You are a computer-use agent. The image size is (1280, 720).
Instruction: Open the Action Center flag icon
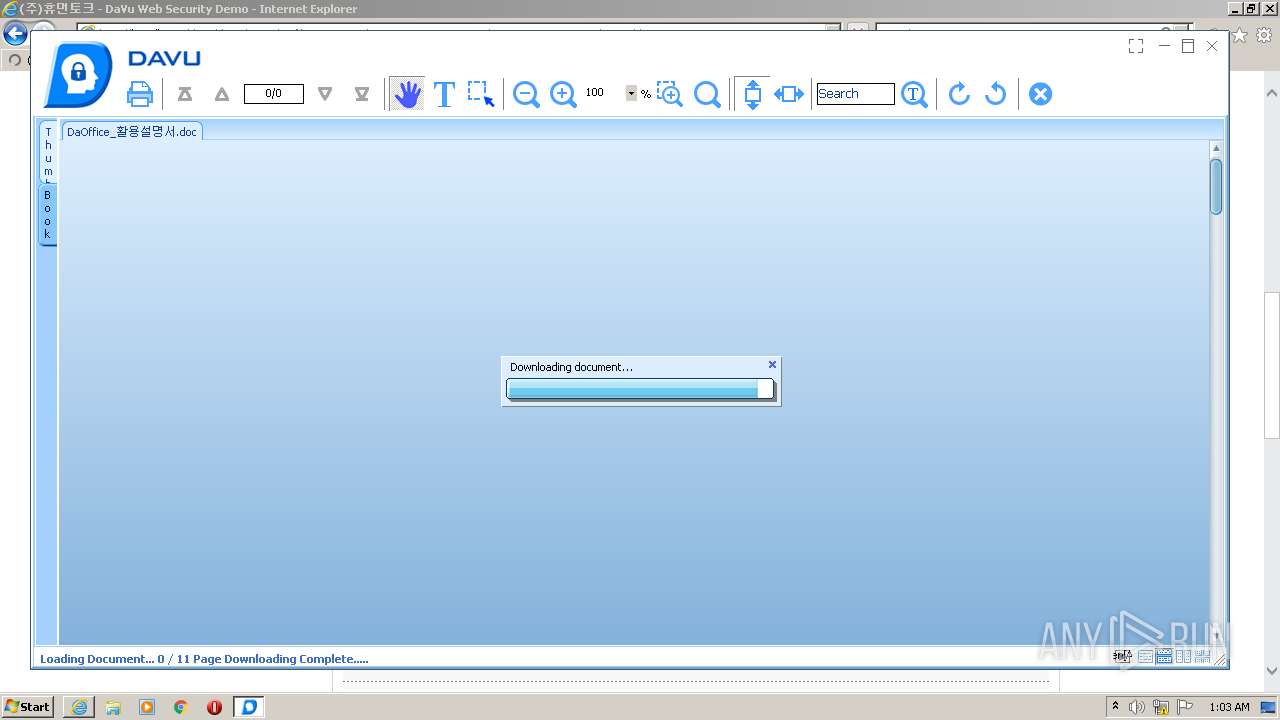(1185, 707)
